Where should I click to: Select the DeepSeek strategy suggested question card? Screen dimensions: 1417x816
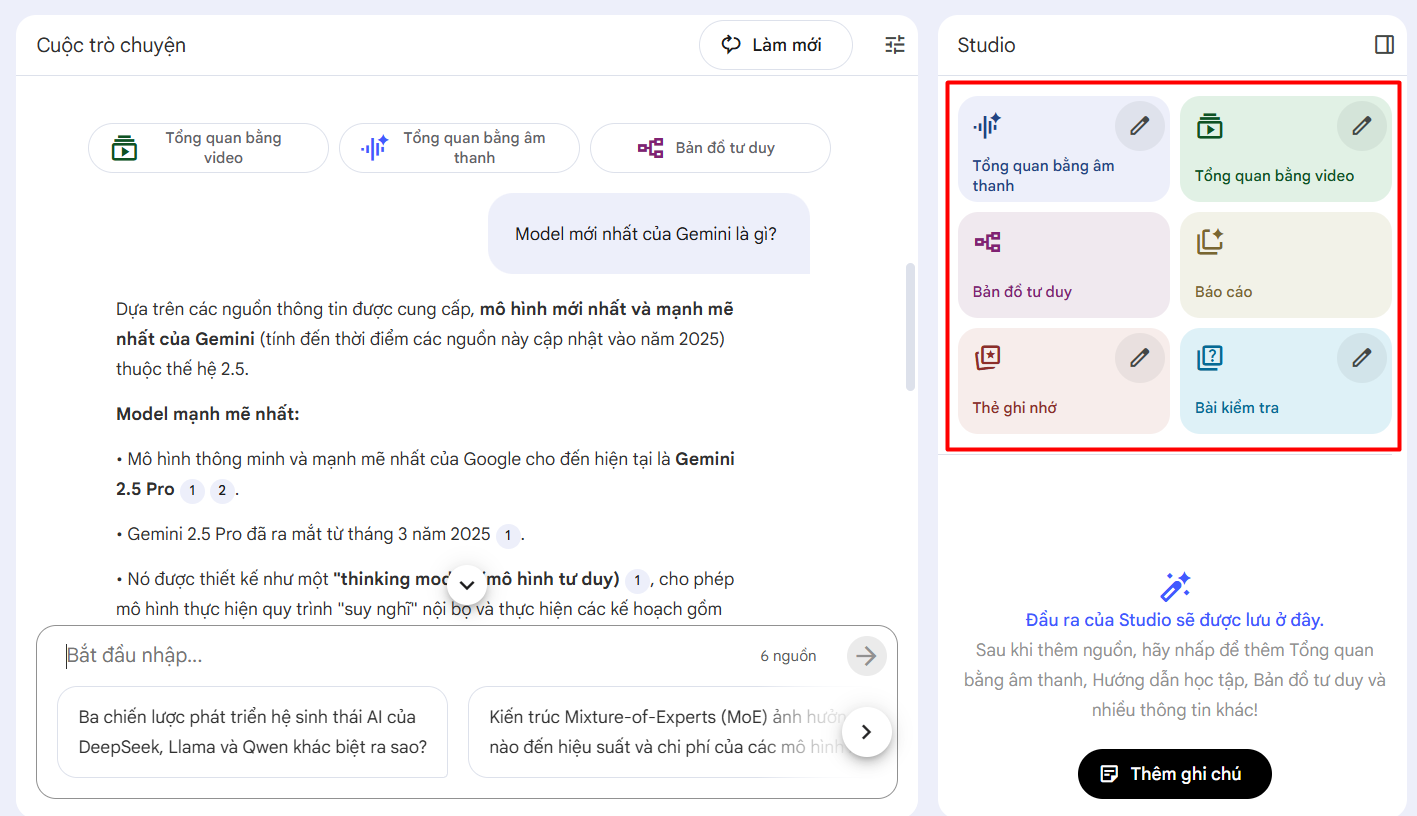click(x=252, y=731)
